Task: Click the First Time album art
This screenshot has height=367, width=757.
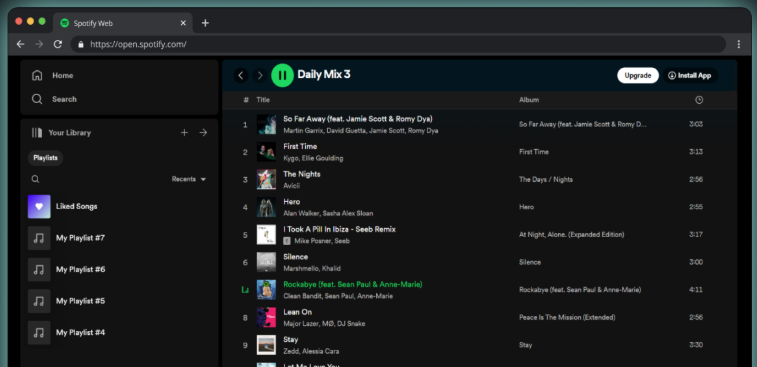Action: click(266, 152)
